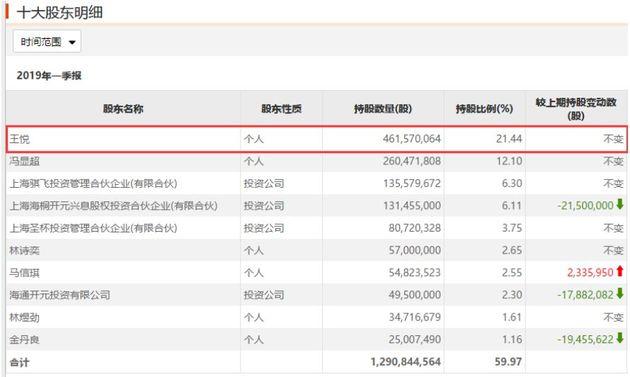
Task: Click the 2019年一季报 period heading
Action: 49,76
